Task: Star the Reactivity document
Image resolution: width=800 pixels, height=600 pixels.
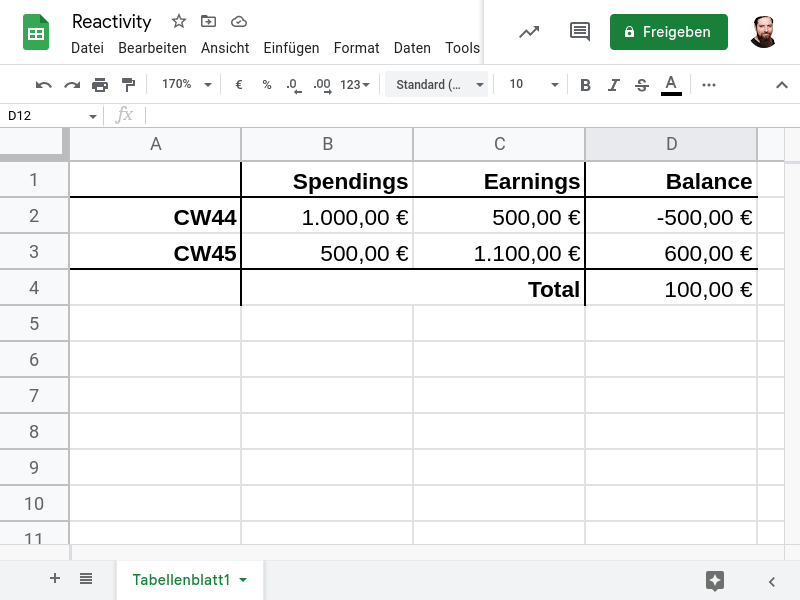Action: 179,21
